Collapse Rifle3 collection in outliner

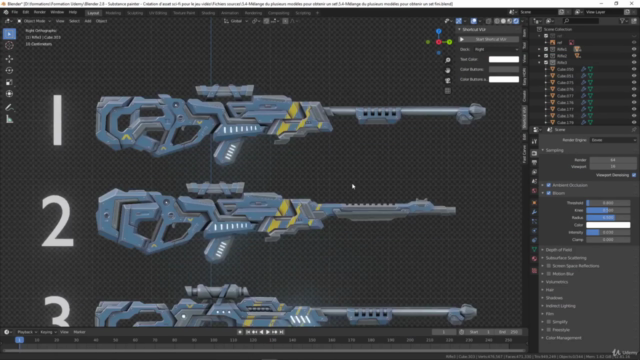point(540,62)
